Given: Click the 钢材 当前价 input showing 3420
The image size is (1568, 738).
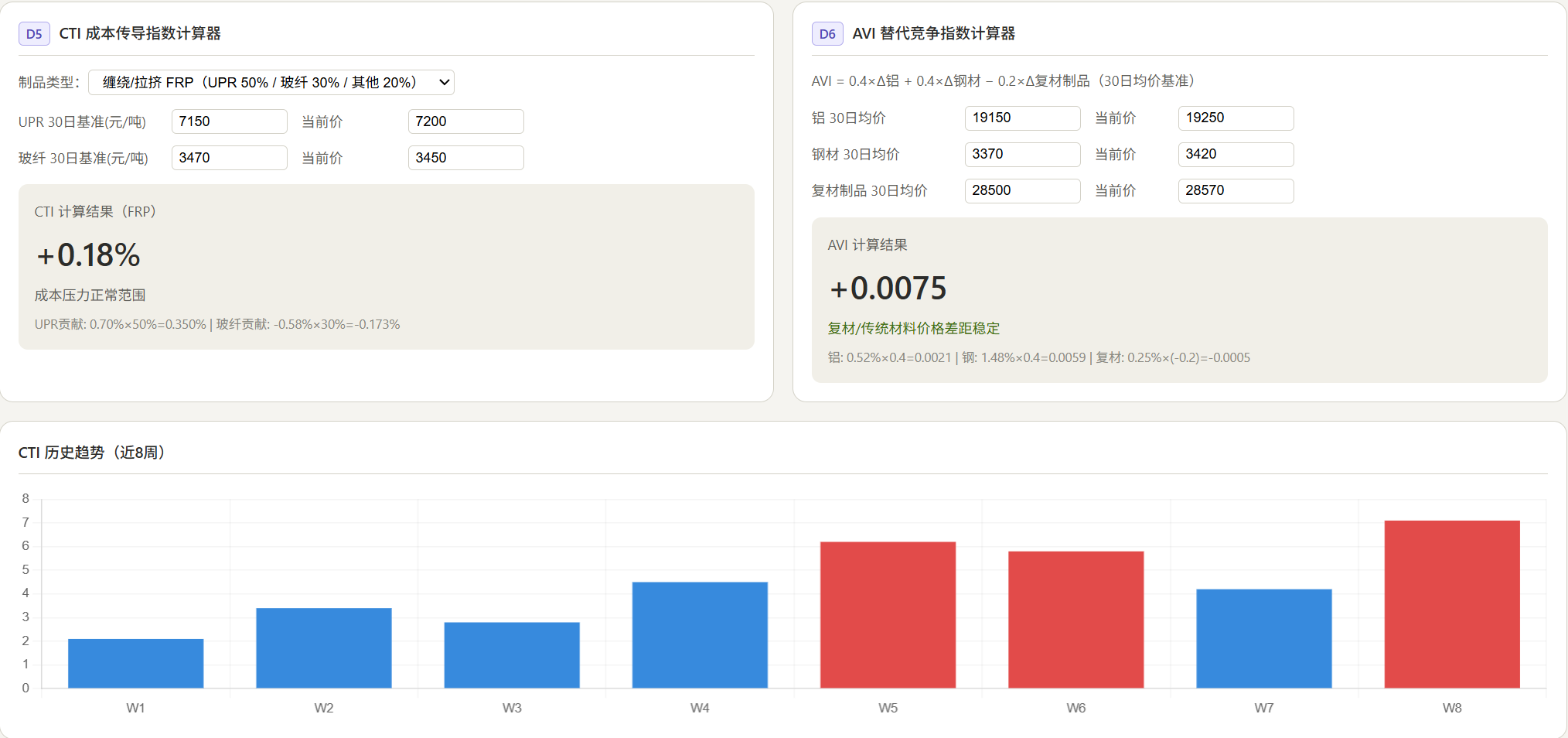Looking at the screenshot, I should (x=1236, y=154).
